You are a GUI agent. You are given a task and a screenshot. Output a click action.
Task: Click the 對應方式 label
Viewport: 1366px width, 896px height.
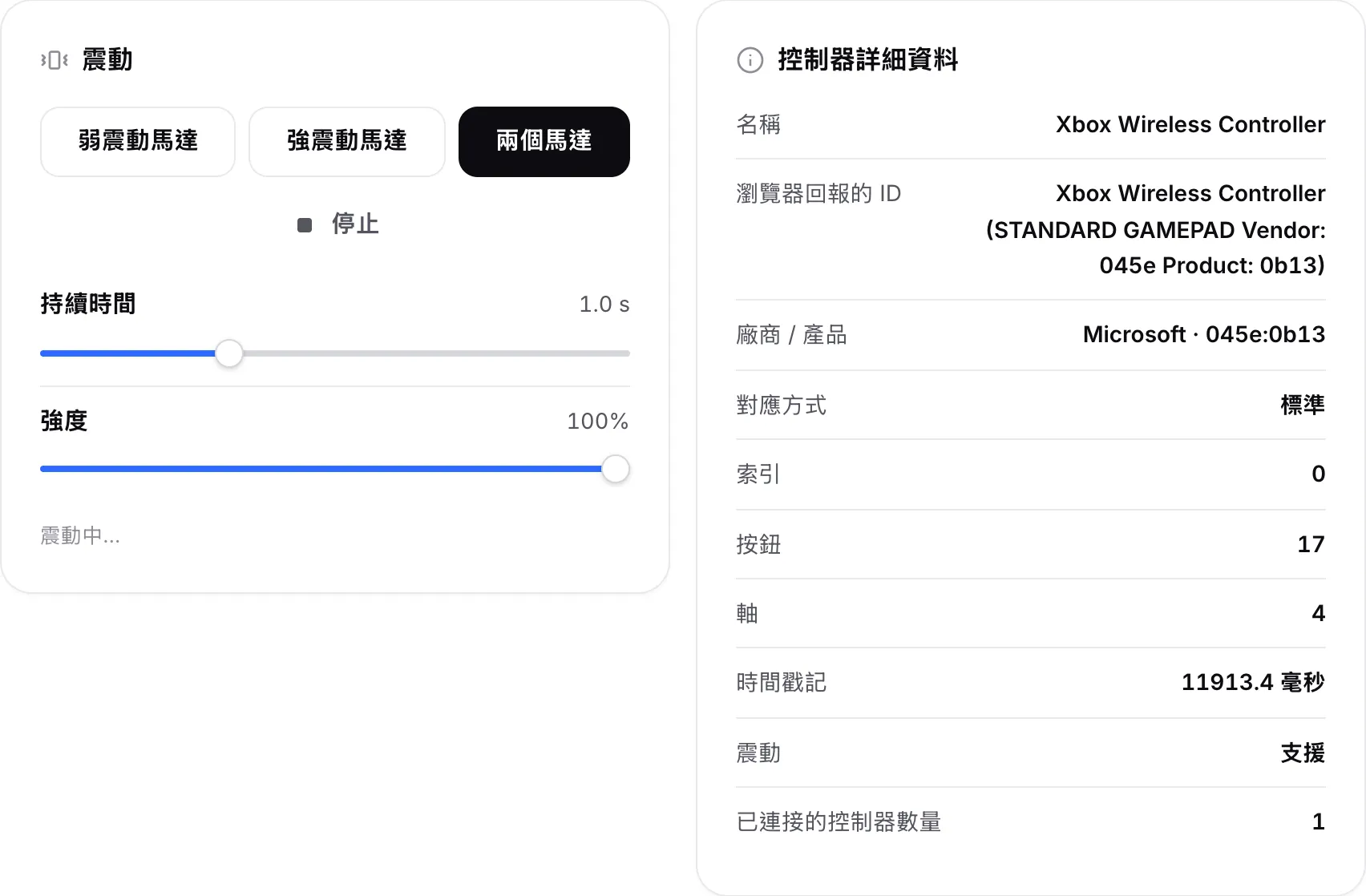[782, 406]
